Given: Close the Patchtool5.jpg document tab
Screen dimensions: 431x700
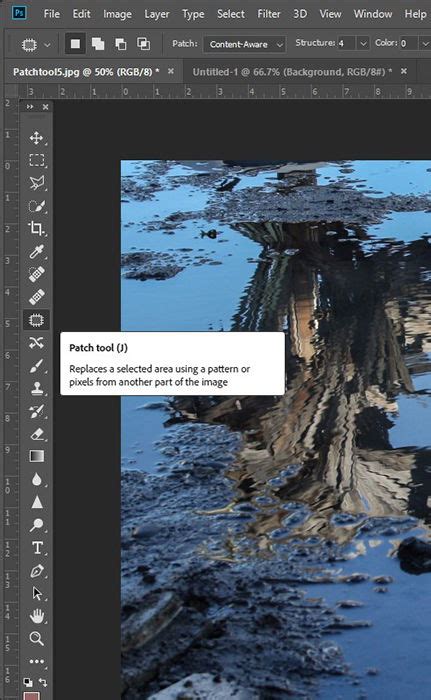Looking at the screenshot, I should pyautogui.click(x=171, y=71).
